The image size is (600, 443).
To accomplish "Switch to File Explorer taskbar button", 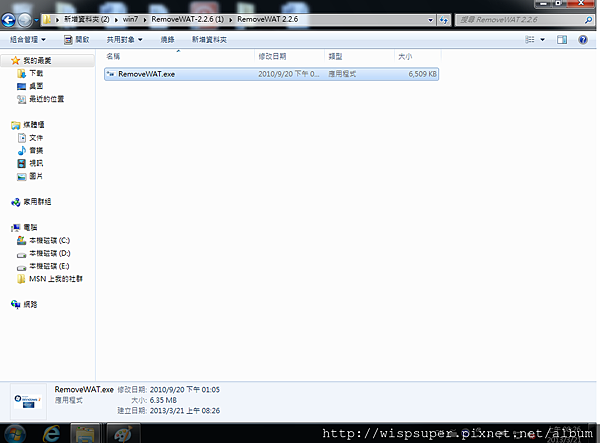I will point(85,433).
